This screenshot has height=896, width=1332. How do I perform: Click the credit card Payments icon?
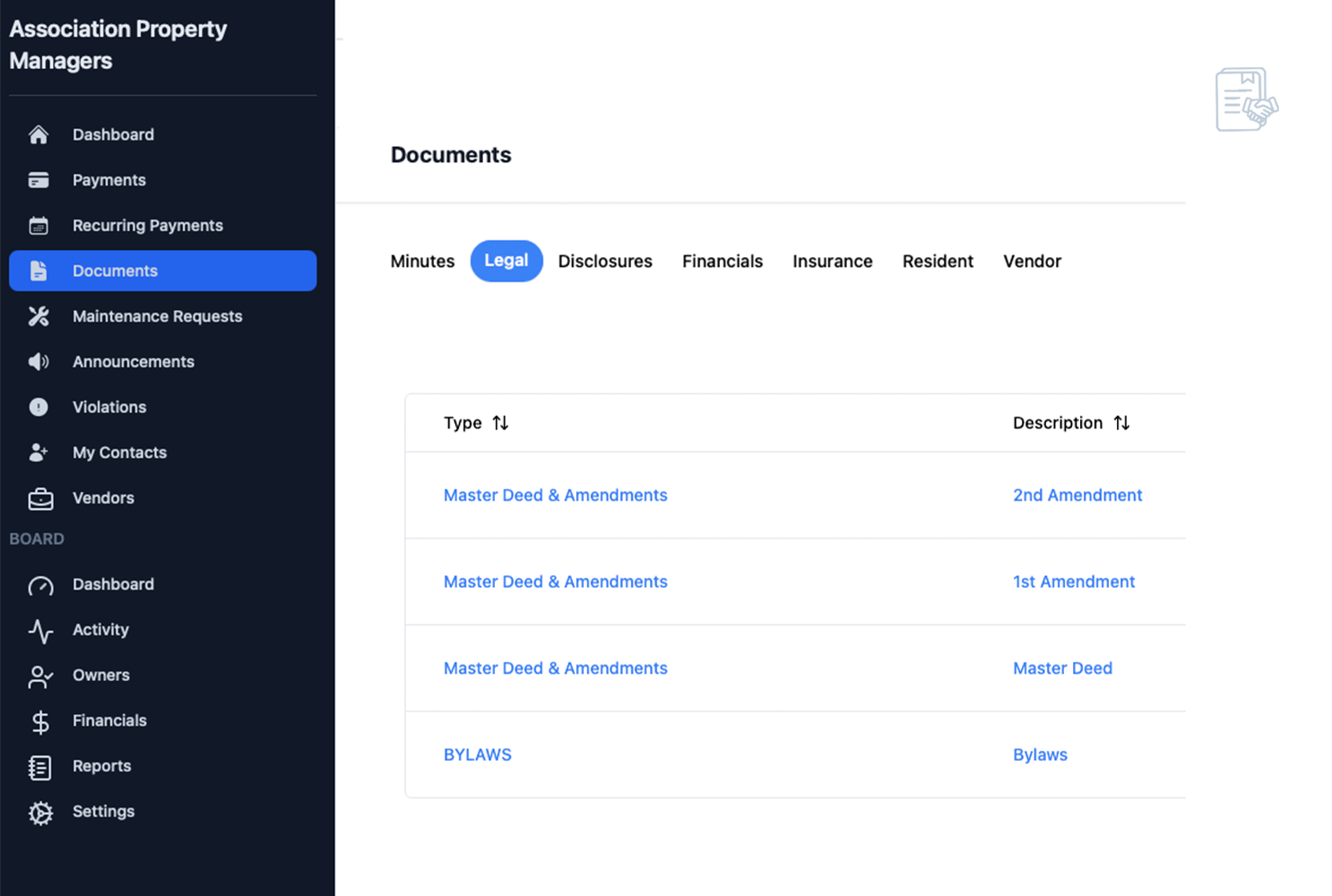[x=39, y=180]
